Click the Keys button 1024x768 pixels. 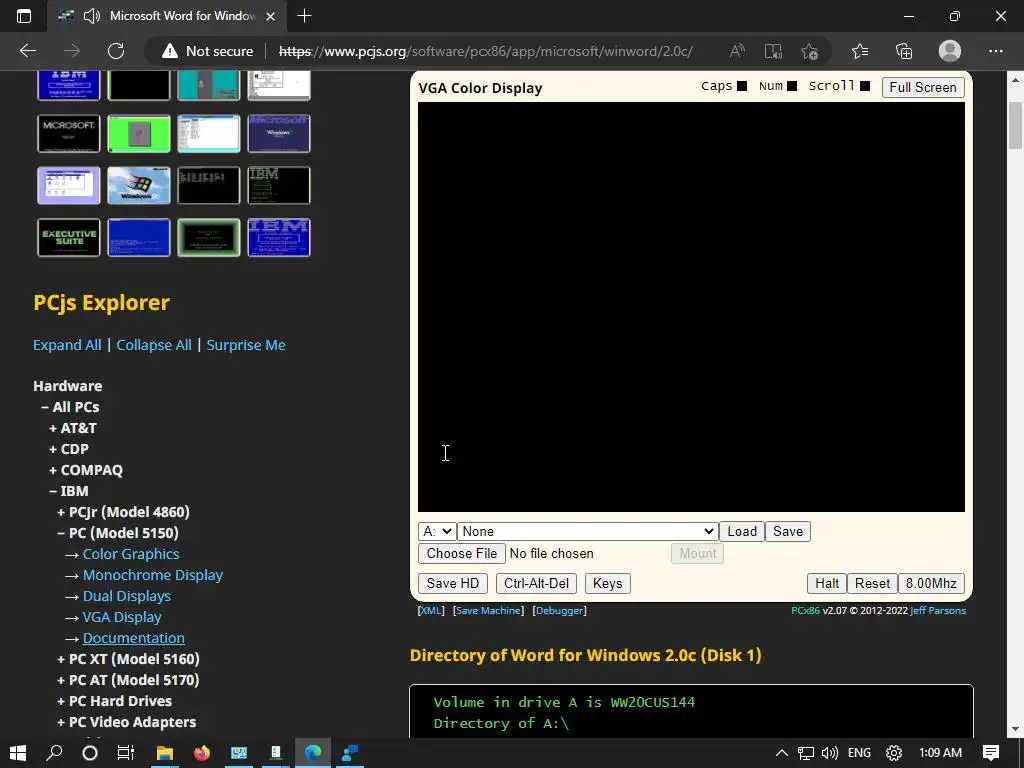coord(607,583)
